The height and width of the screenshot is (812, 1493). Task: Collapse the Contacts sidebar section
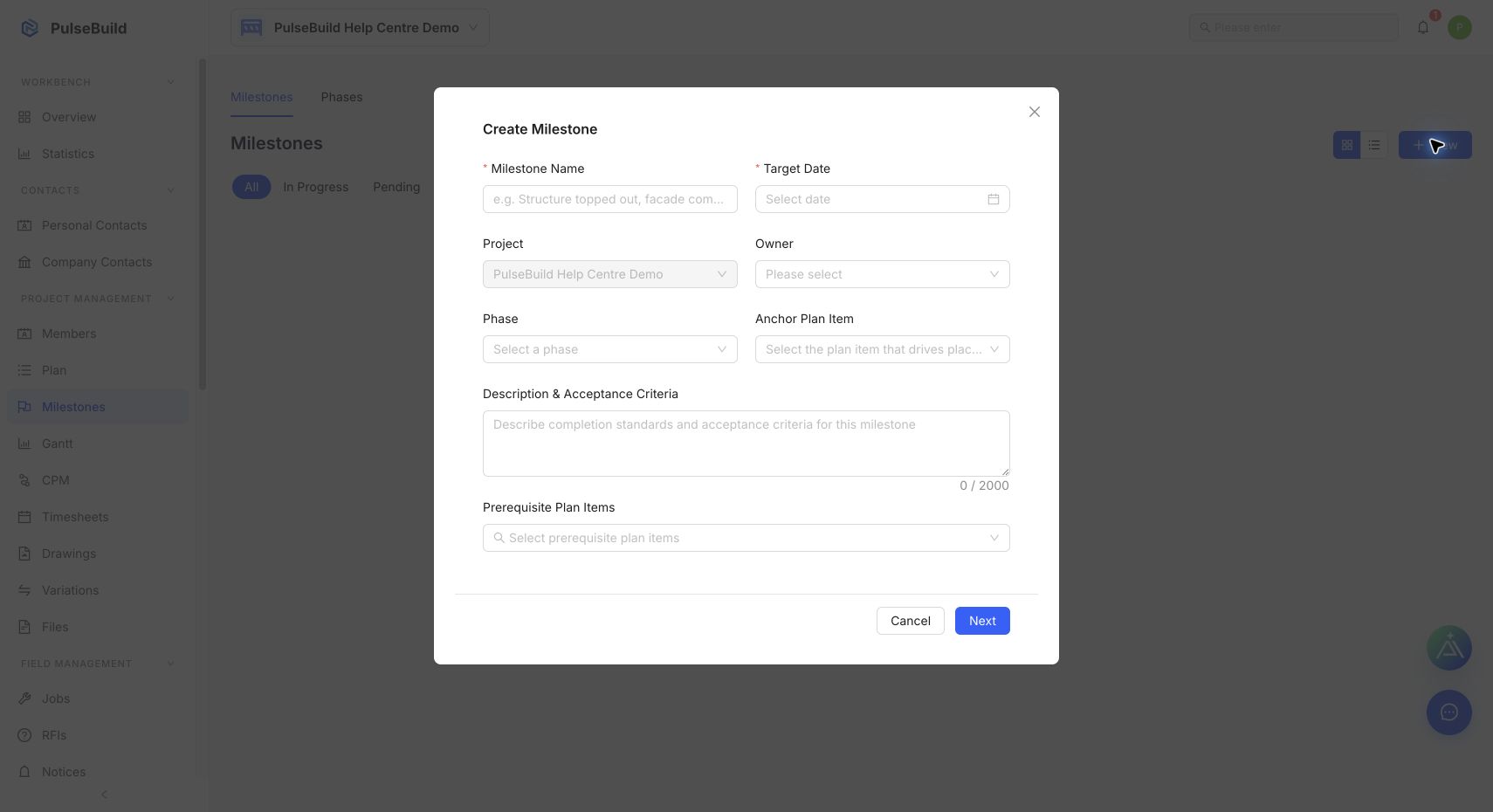click(170, 190)
